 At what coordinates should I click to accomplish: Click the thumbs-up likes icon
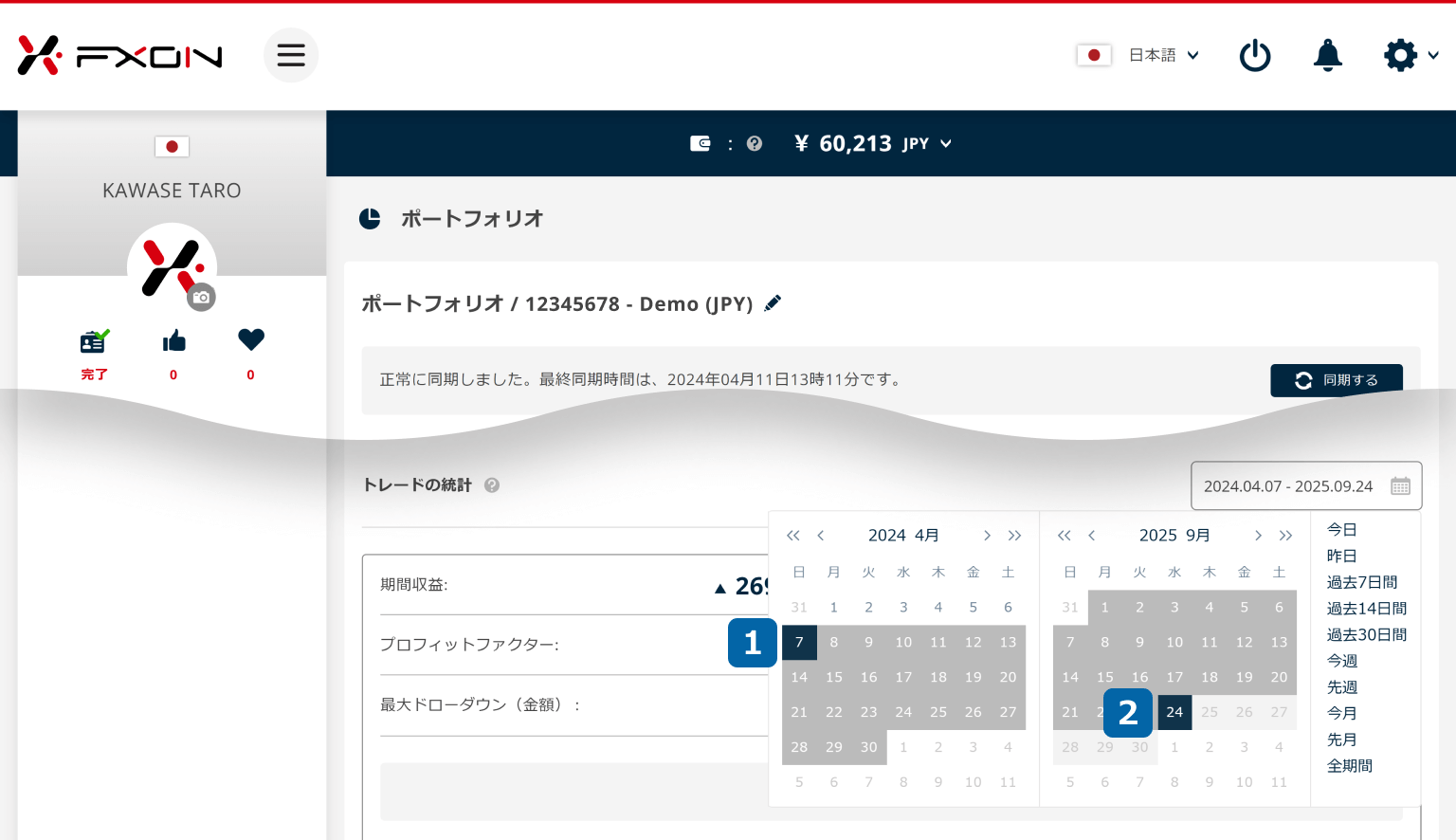[173, 341]
